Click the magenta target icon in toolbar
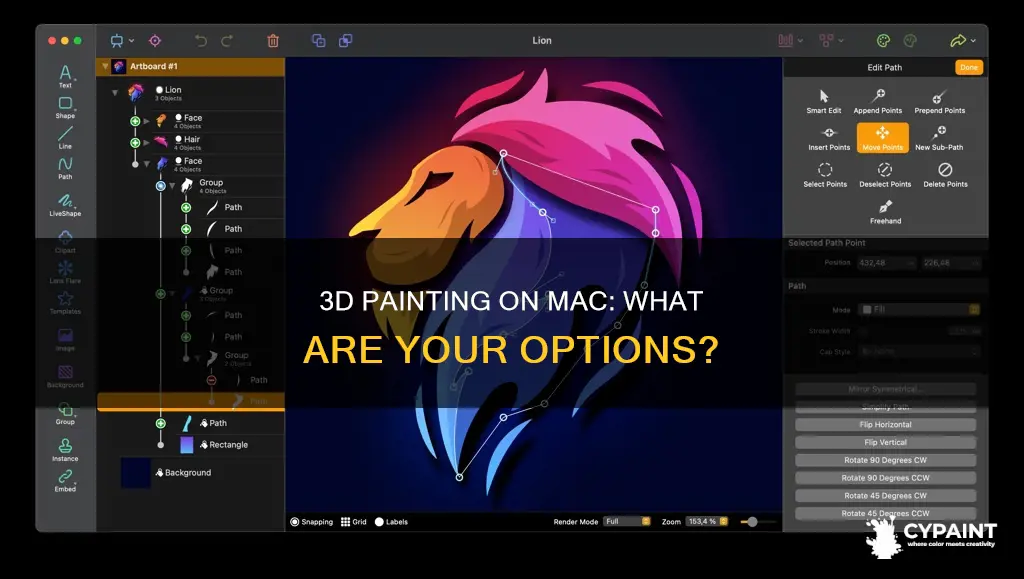Image resolution: width=1024 pixels, height=579 pixels. tap(155, 40)
